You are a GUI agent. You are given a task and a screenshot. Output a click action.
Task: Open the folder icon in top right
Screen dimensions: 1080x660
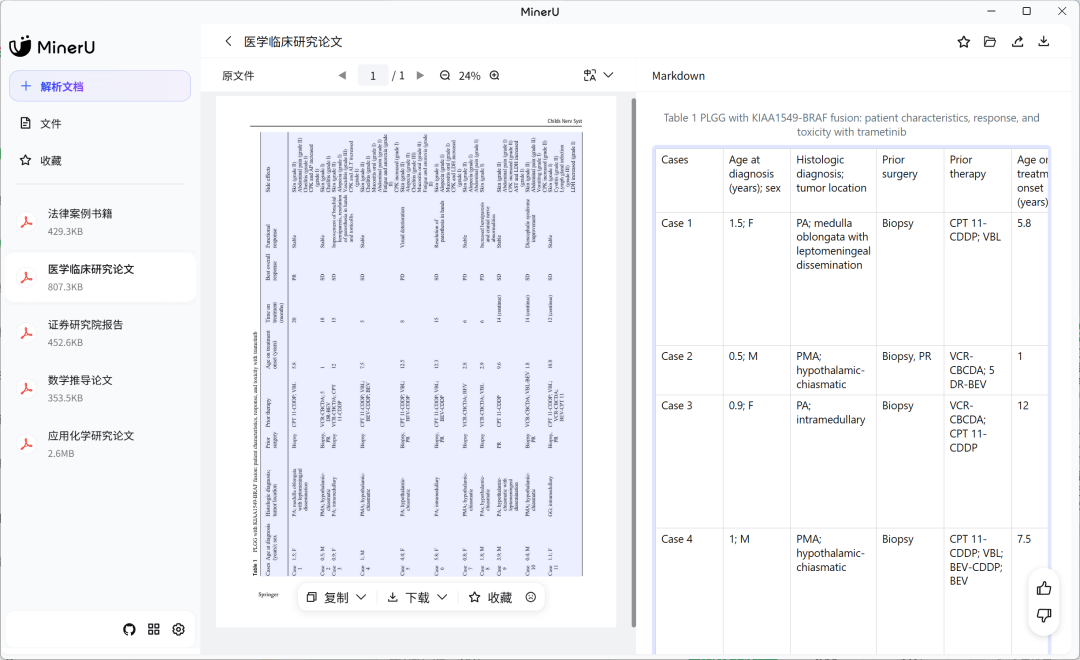(x=990, y=42)
